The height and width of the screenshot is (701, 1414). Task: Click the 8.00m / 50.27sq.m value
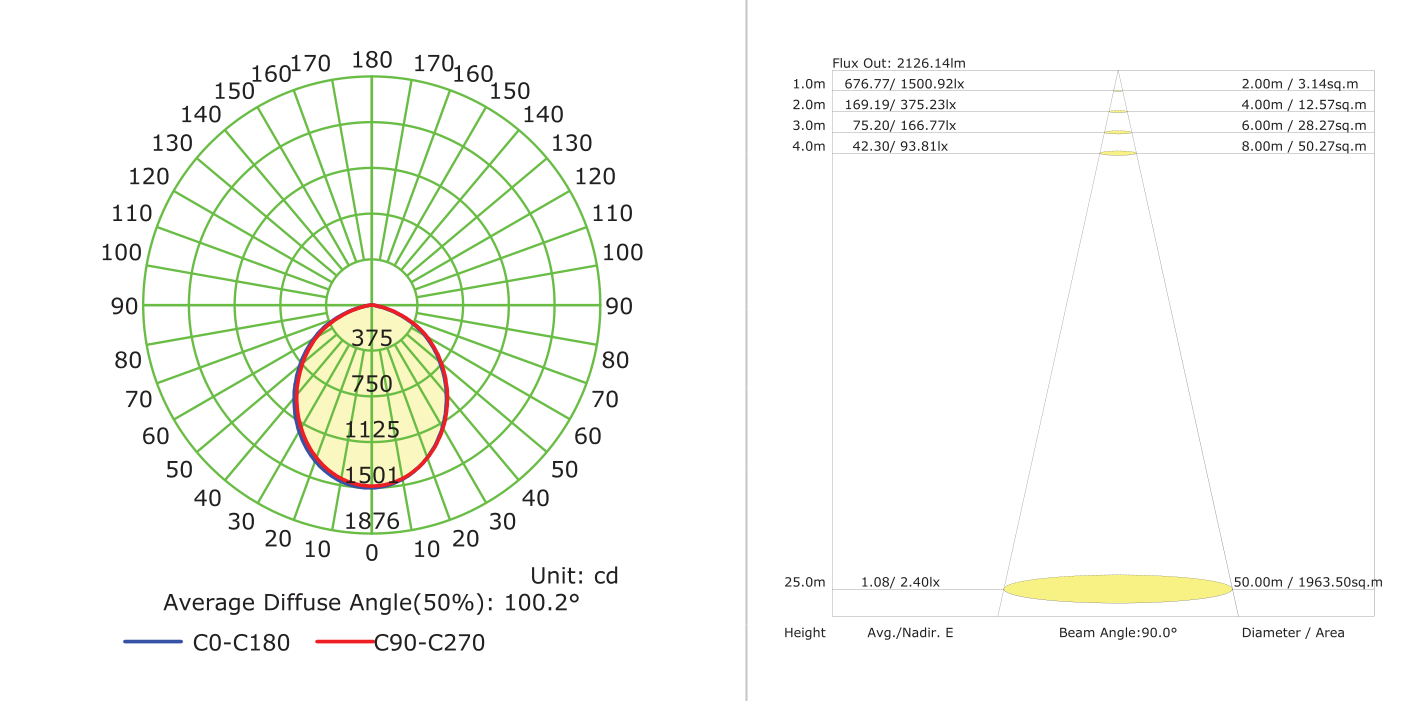(x=1304, y=147)
